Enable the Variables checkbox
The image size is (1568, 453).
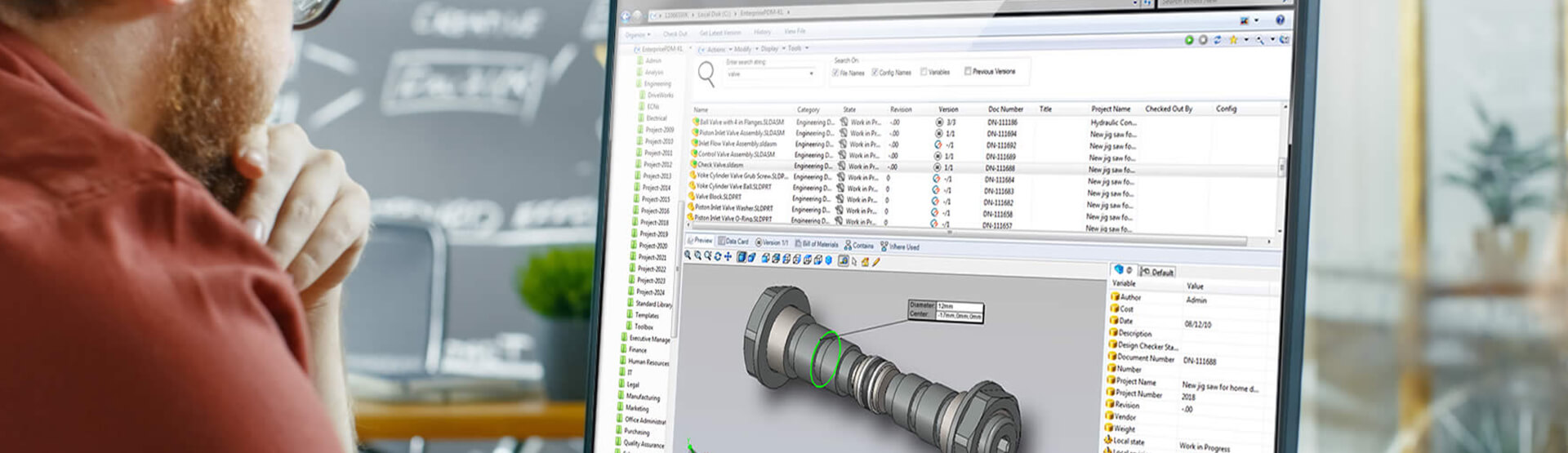[x=924, y=72]
